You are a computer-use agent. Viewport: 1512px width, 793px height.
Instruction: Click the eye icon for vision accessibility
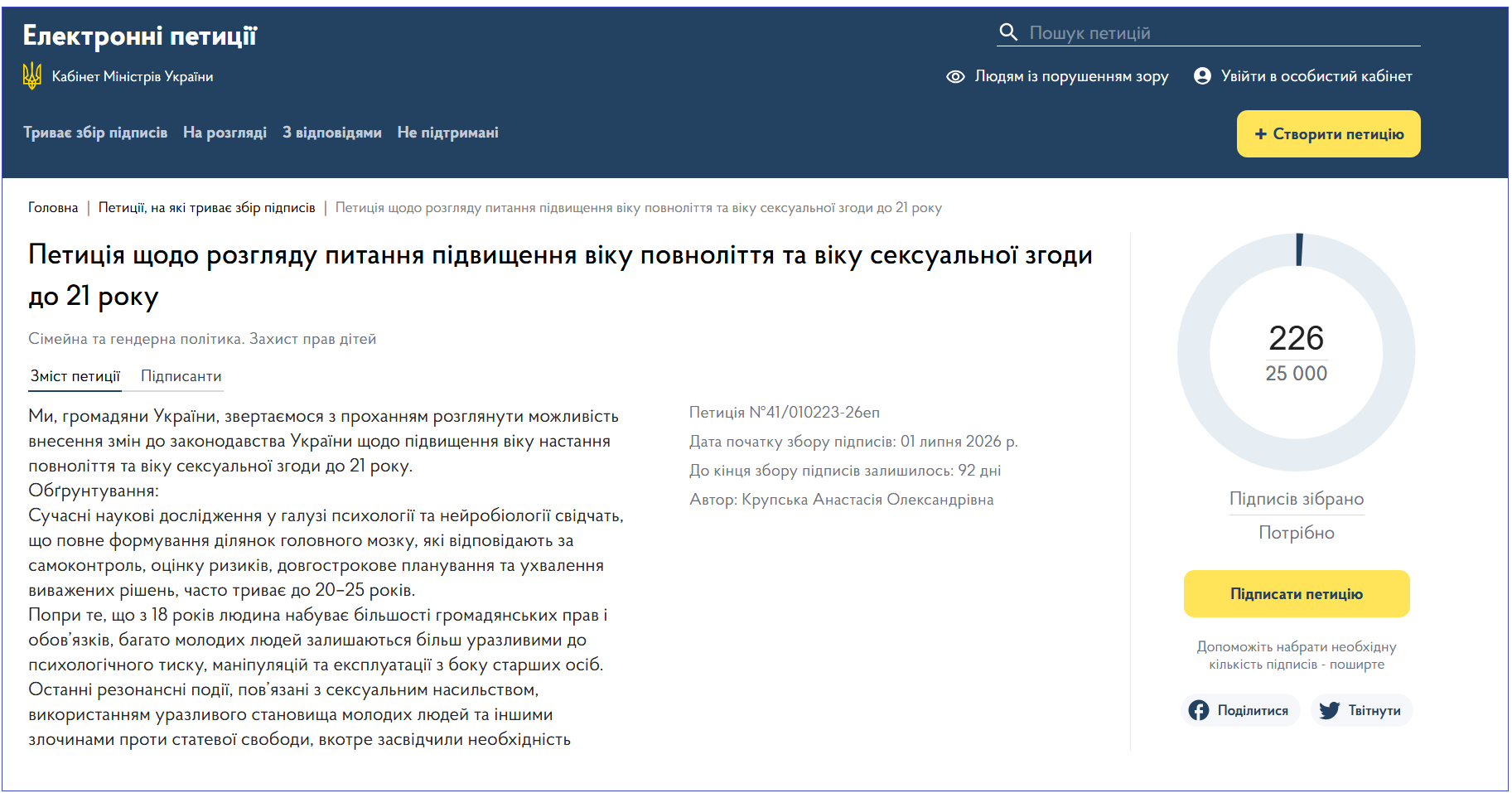pos(955,76)
